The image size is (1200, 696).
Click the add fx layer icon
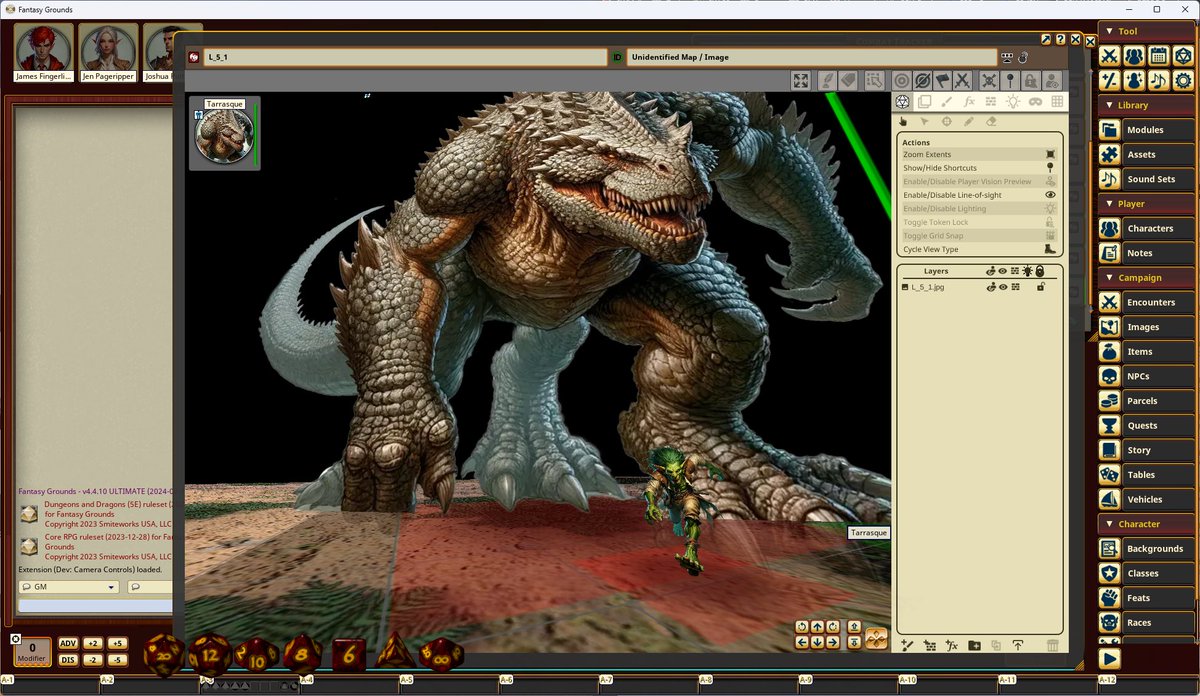[952, 646]
